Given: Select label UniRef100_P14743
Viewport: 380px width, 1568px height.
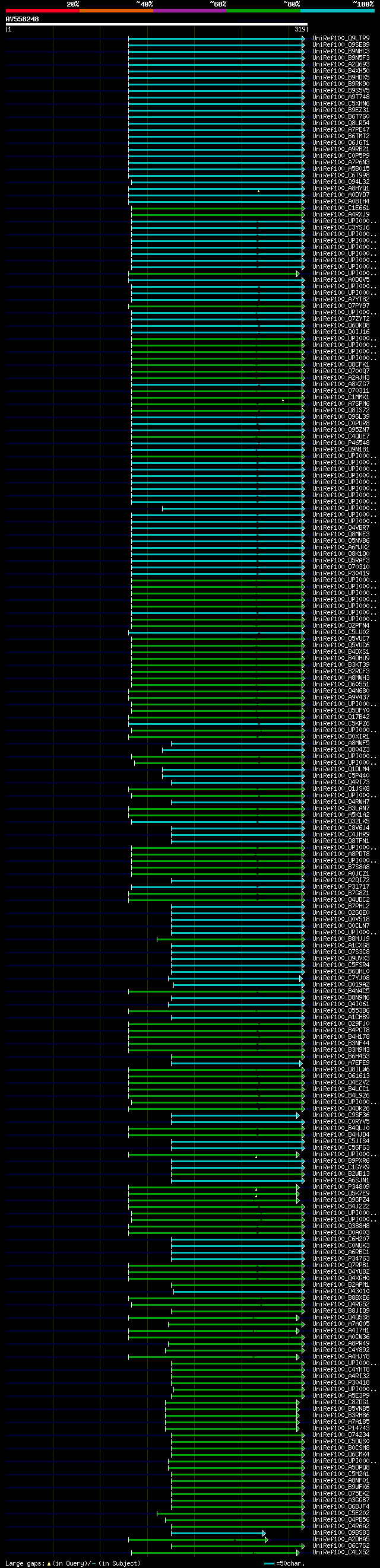Looking at the screenshot, I should (x=340, y=1429).
